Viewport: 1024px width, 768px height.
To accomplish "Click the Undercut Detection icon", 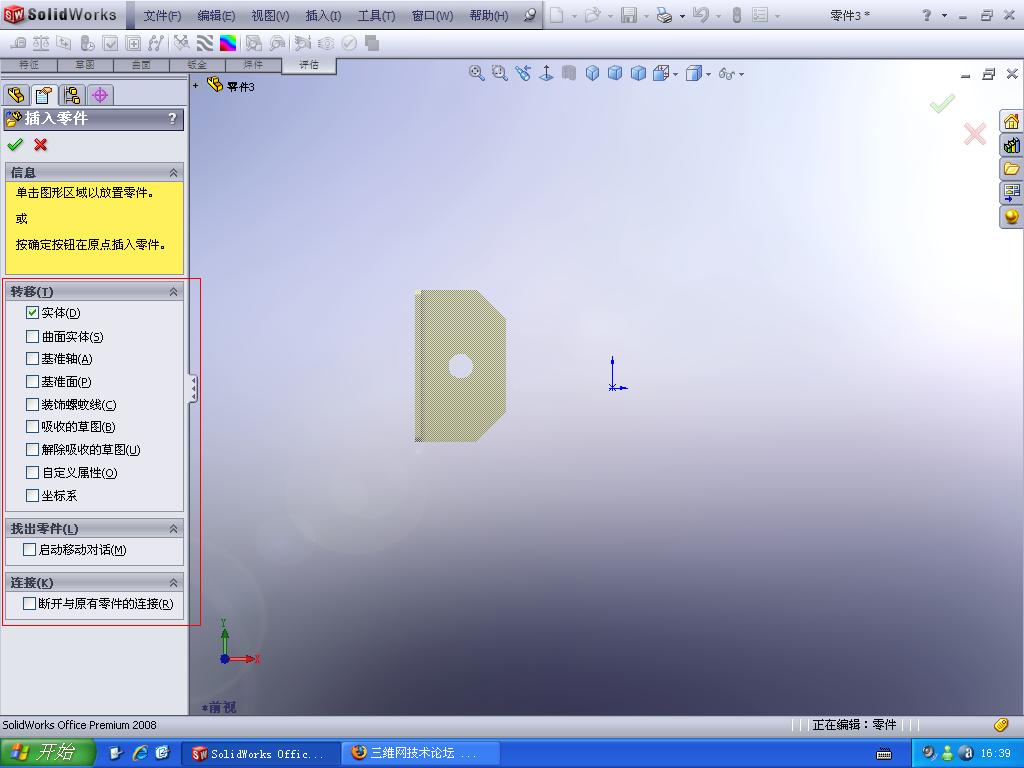I will [x=278, y=44].
